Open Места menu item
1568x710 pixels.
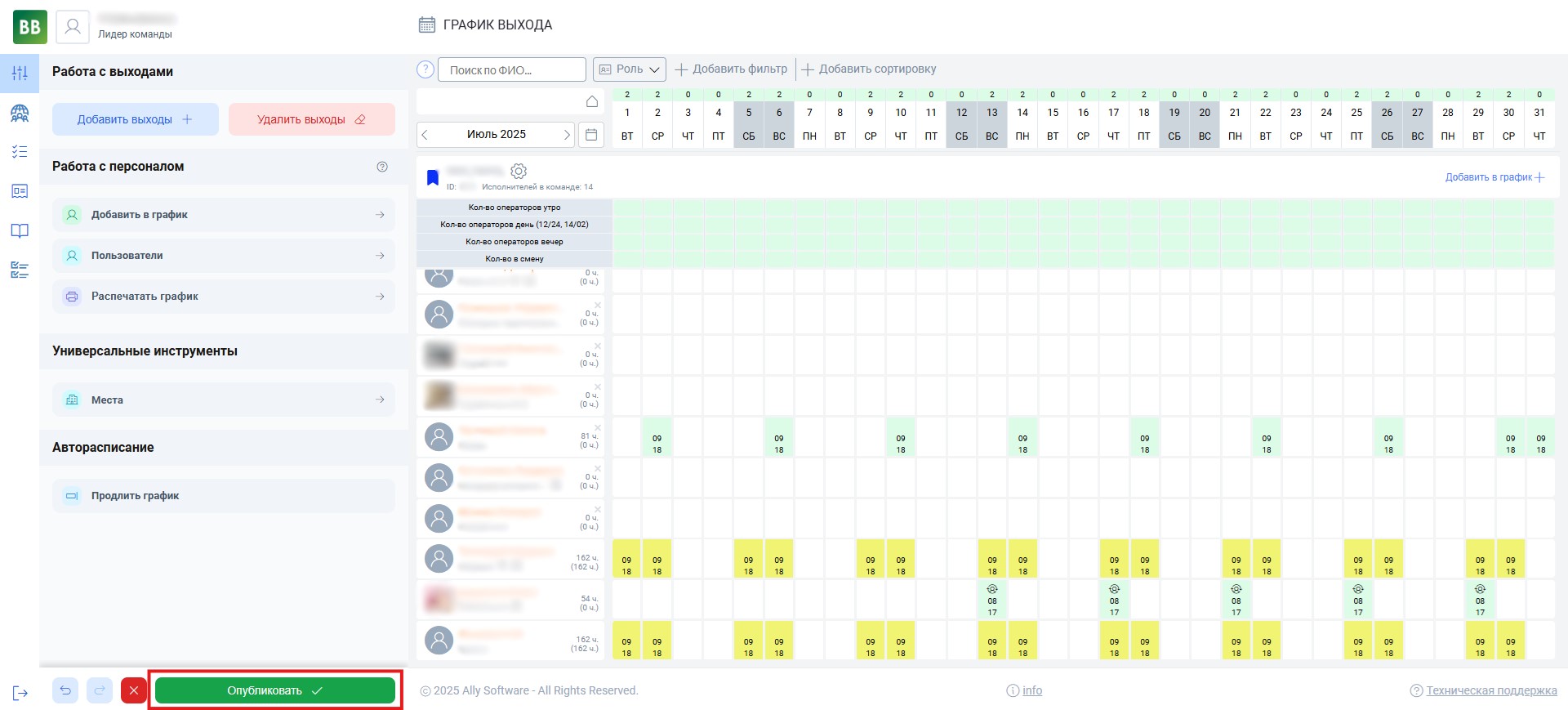tap(224, 400)
